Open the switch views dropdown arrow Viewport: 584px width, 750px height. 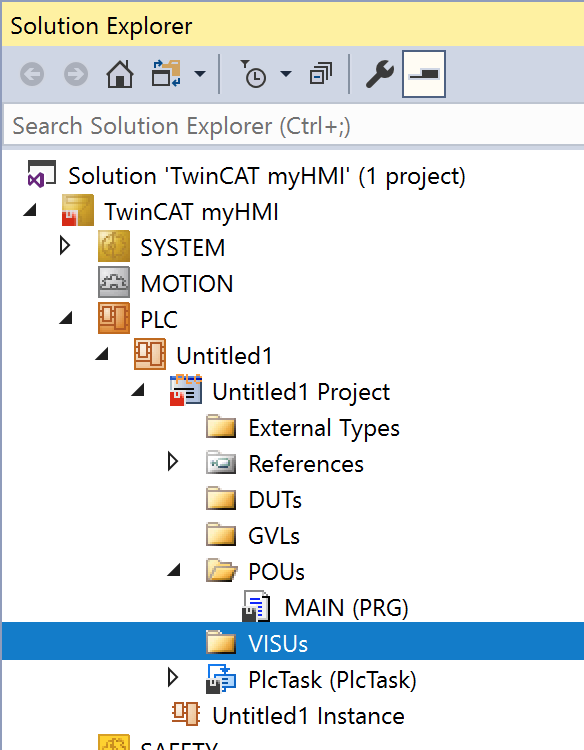click(200, 74)
